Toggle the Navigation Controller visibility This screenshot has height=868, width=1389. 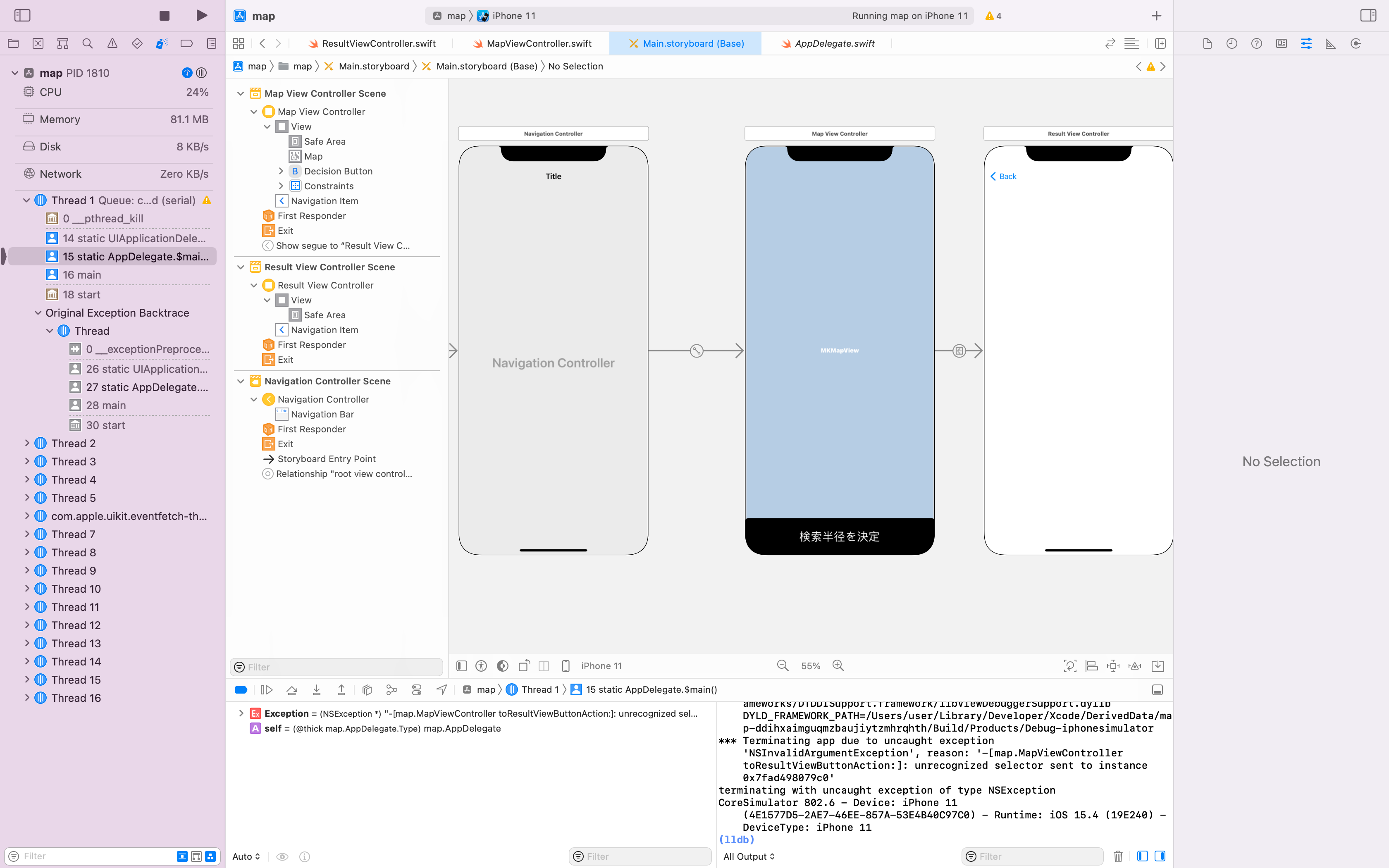coord(254,398)
